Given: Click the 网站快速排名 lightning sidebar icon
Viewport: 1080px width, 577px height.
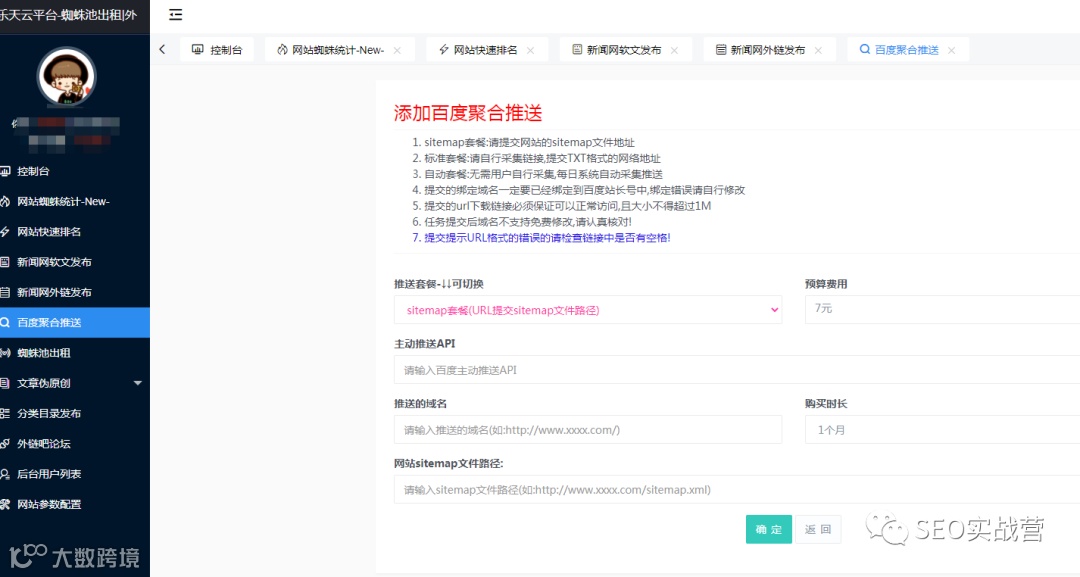Looking at the screenshot, I should point(5,232).
